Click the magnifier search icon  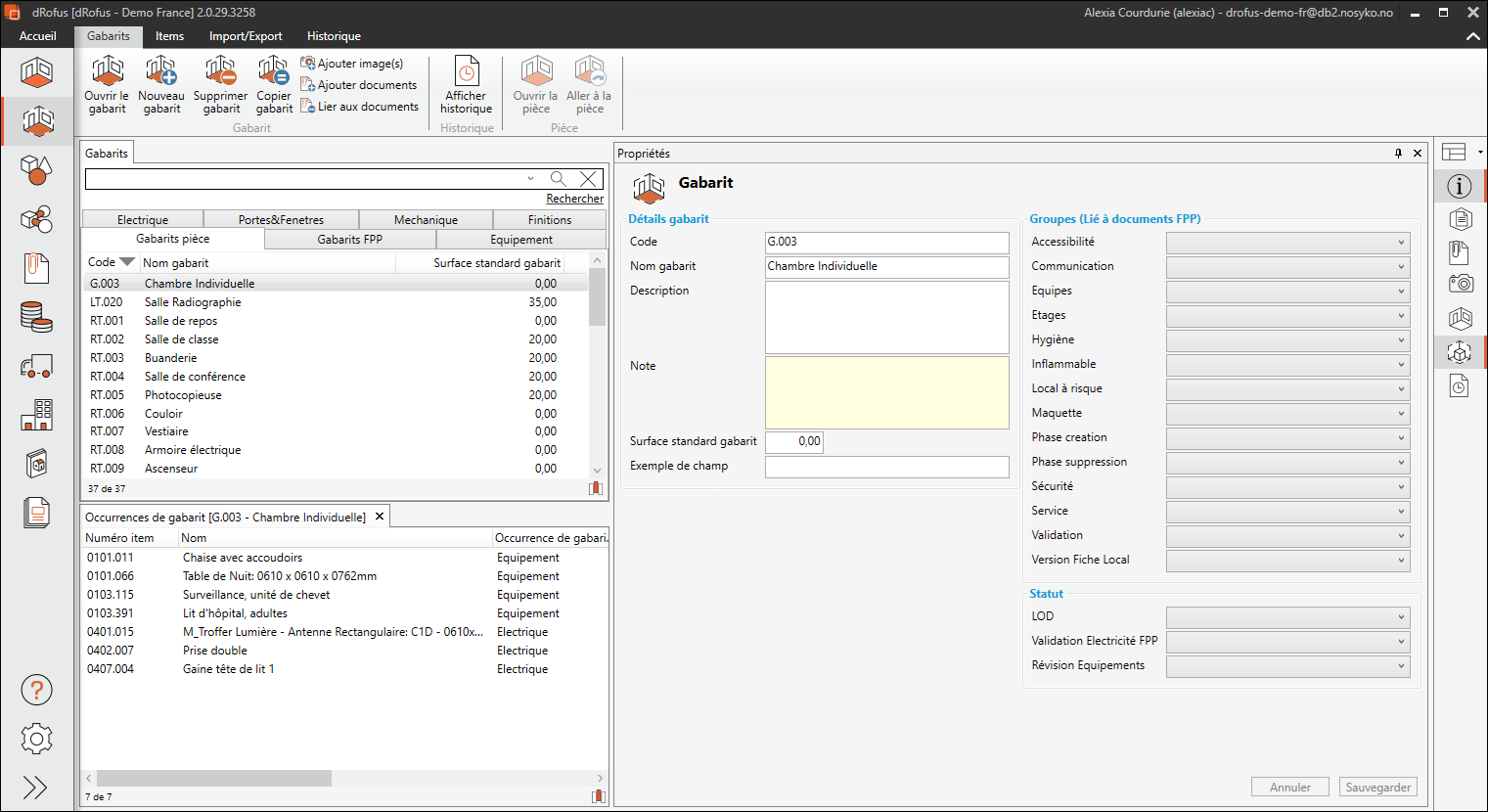(558, 179)
